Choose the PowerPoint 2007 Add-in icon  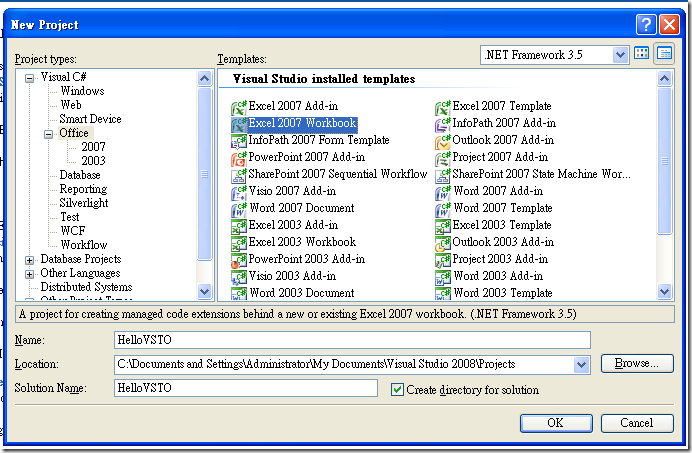point(239,159)
